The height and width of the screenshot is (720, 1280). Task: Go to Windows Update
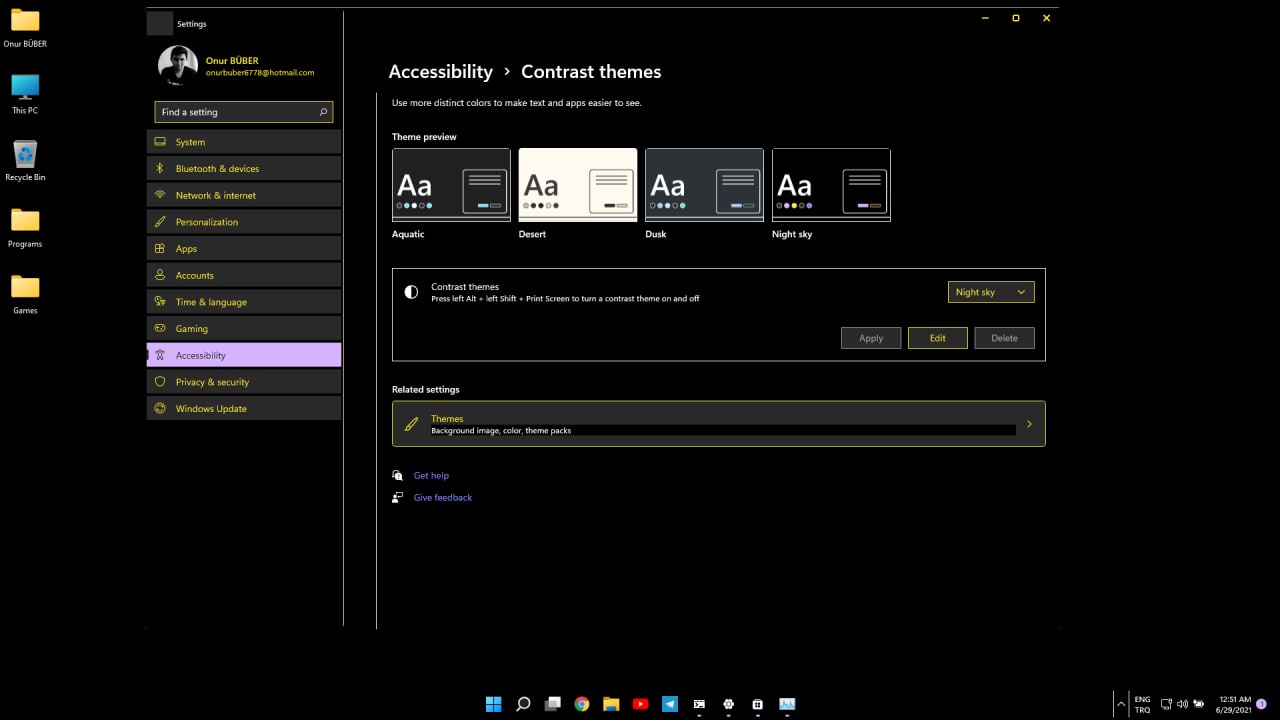[x=244, y=408]
